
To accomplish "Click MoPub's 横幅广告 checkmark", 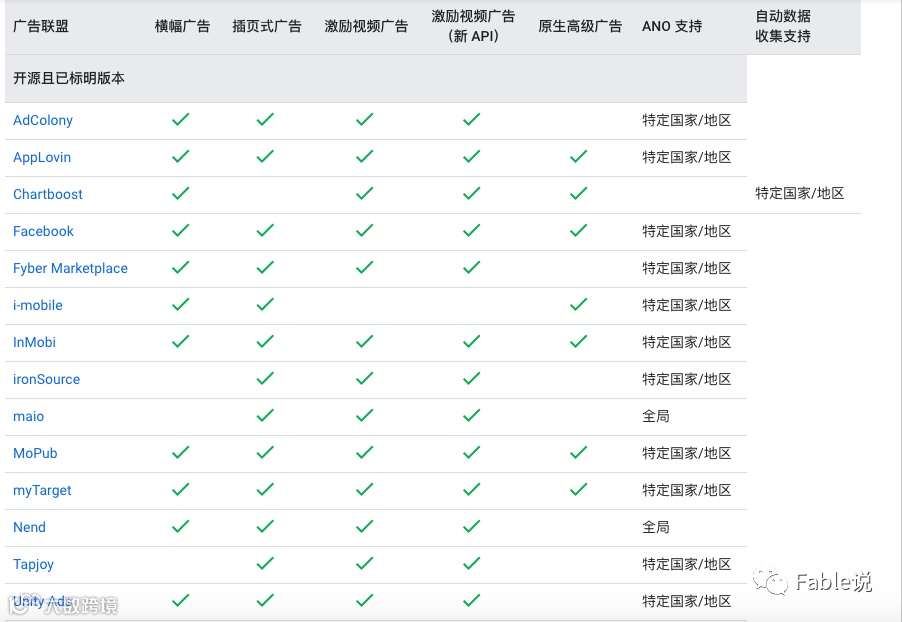I will (181, 453).
